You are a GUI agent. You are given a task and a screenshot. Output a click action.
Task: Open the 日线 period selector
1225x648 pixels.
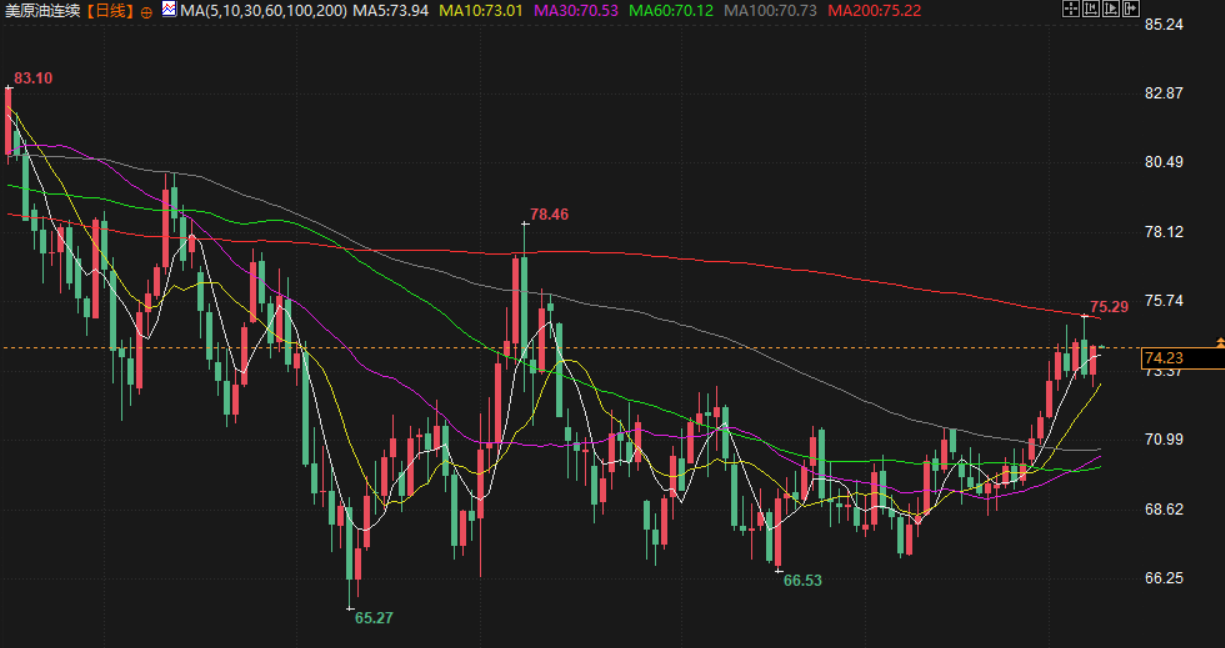[x=110, y=11]
